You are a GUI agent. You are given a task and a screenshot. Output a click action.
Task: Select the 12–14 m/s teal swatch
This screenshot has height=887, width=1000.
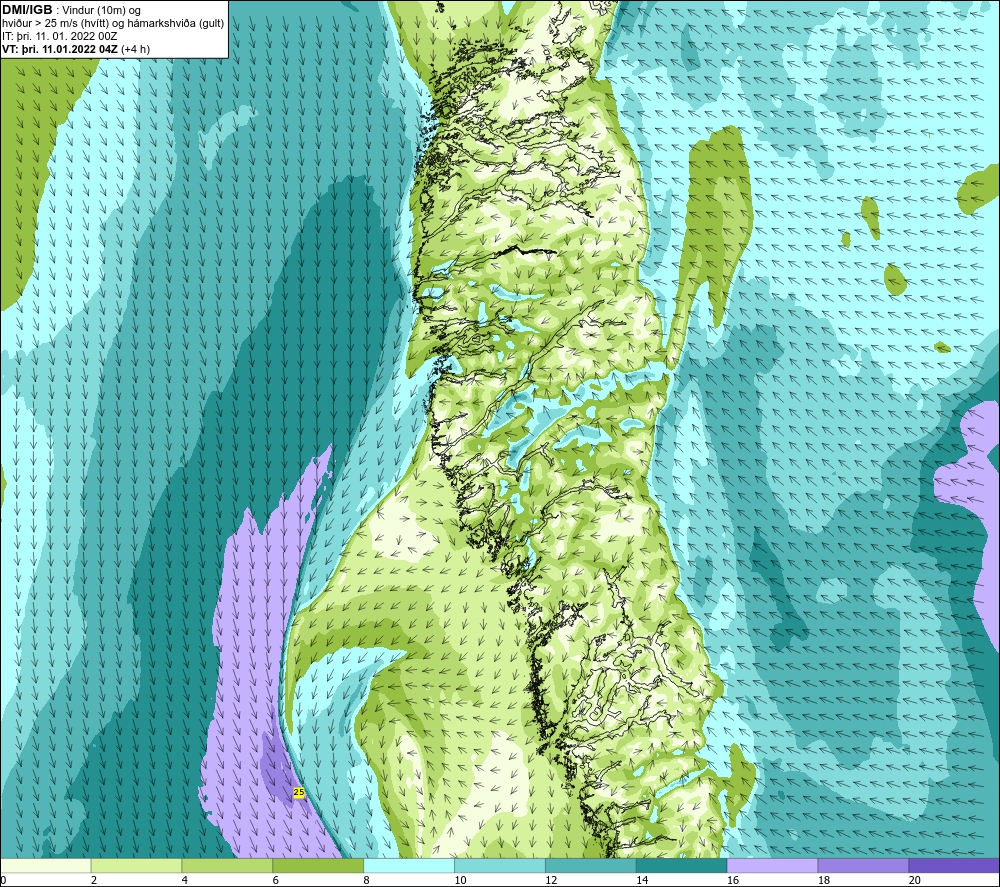point(591,866)
